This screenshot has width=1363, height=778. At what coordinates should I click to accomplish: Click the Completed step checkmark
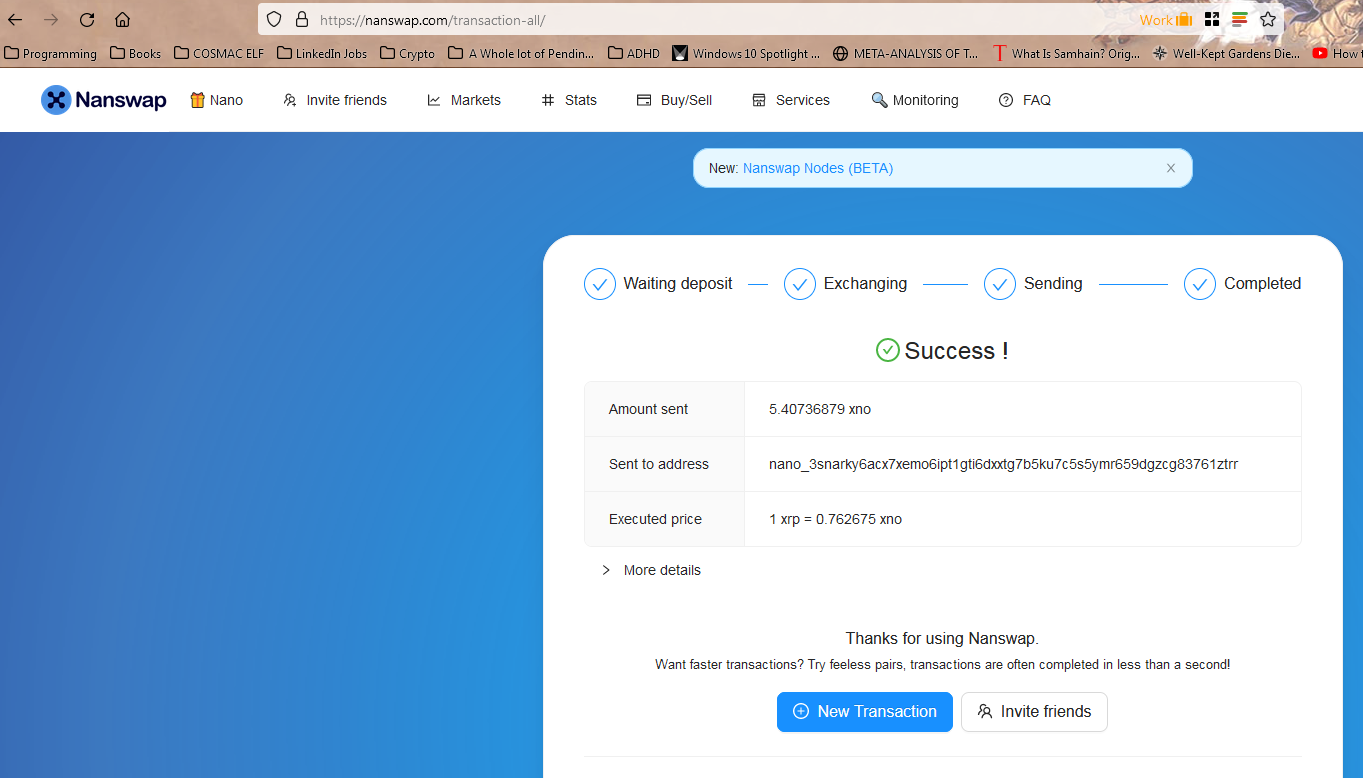(x=1200, y=284)
